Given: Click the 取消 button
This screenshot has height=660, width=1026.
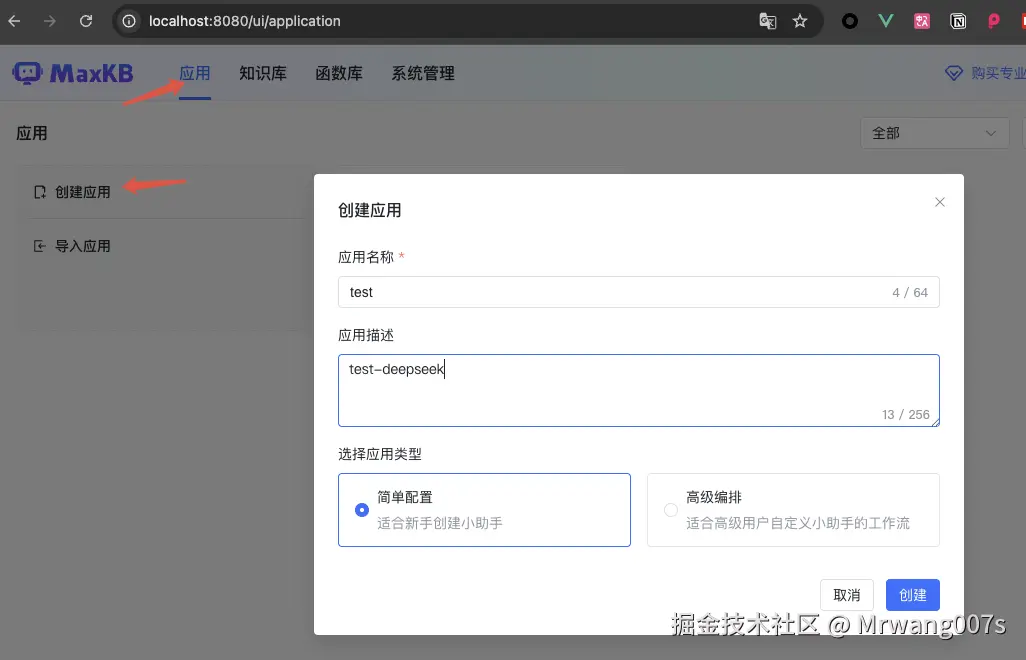Looking at the screenshot, I should coord(847,595).
